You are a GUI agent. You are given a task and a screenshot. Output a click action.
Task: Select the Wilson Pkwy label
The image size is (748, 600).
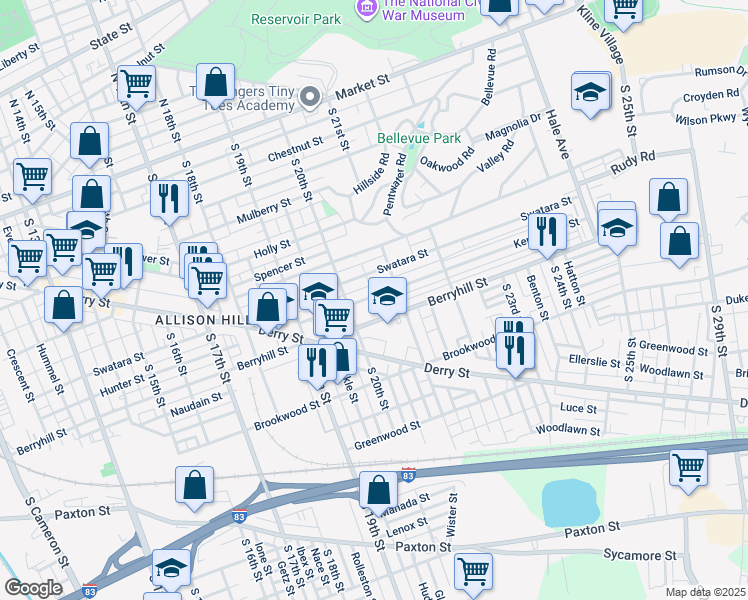tap(706, 119)
